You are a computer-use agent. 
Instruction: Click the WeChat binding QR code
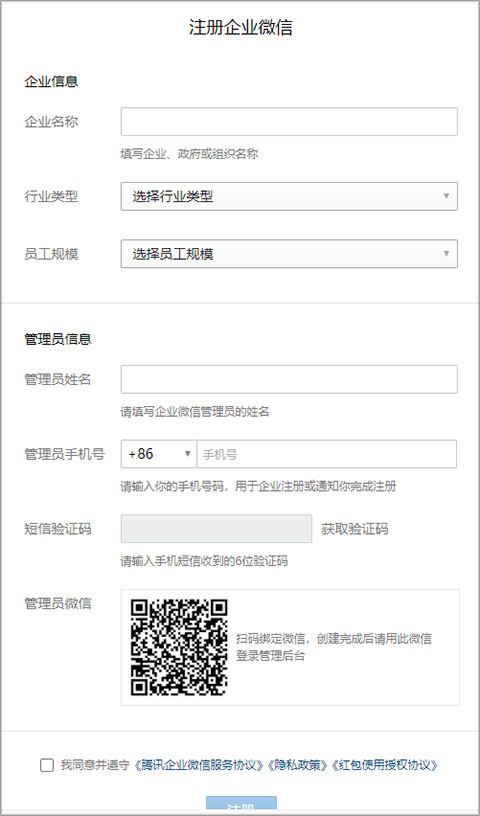coord(179,647)
